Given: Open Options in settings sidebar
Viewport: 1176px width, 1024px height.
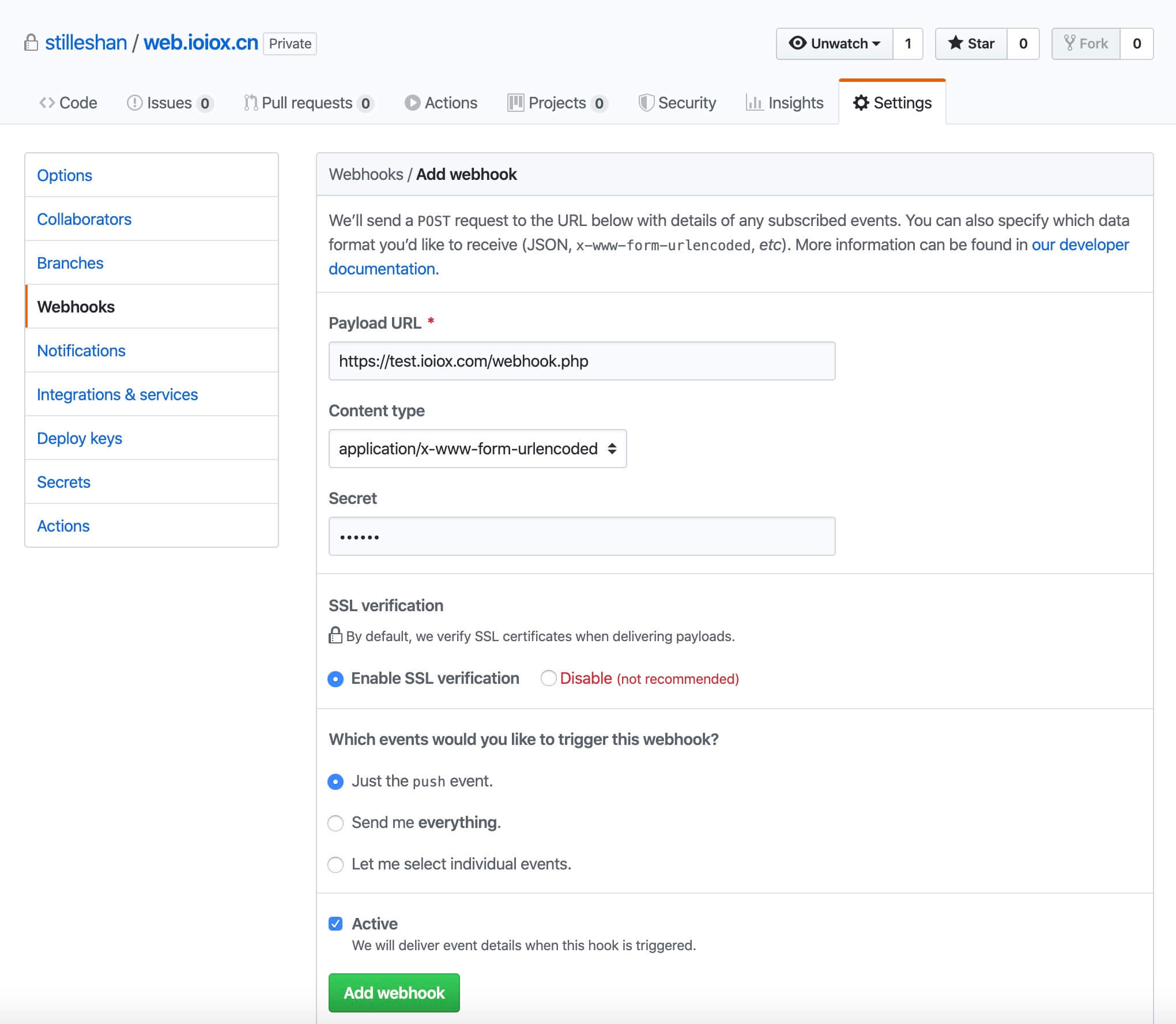Looking at the screenshot, I should tap(152, 175).
